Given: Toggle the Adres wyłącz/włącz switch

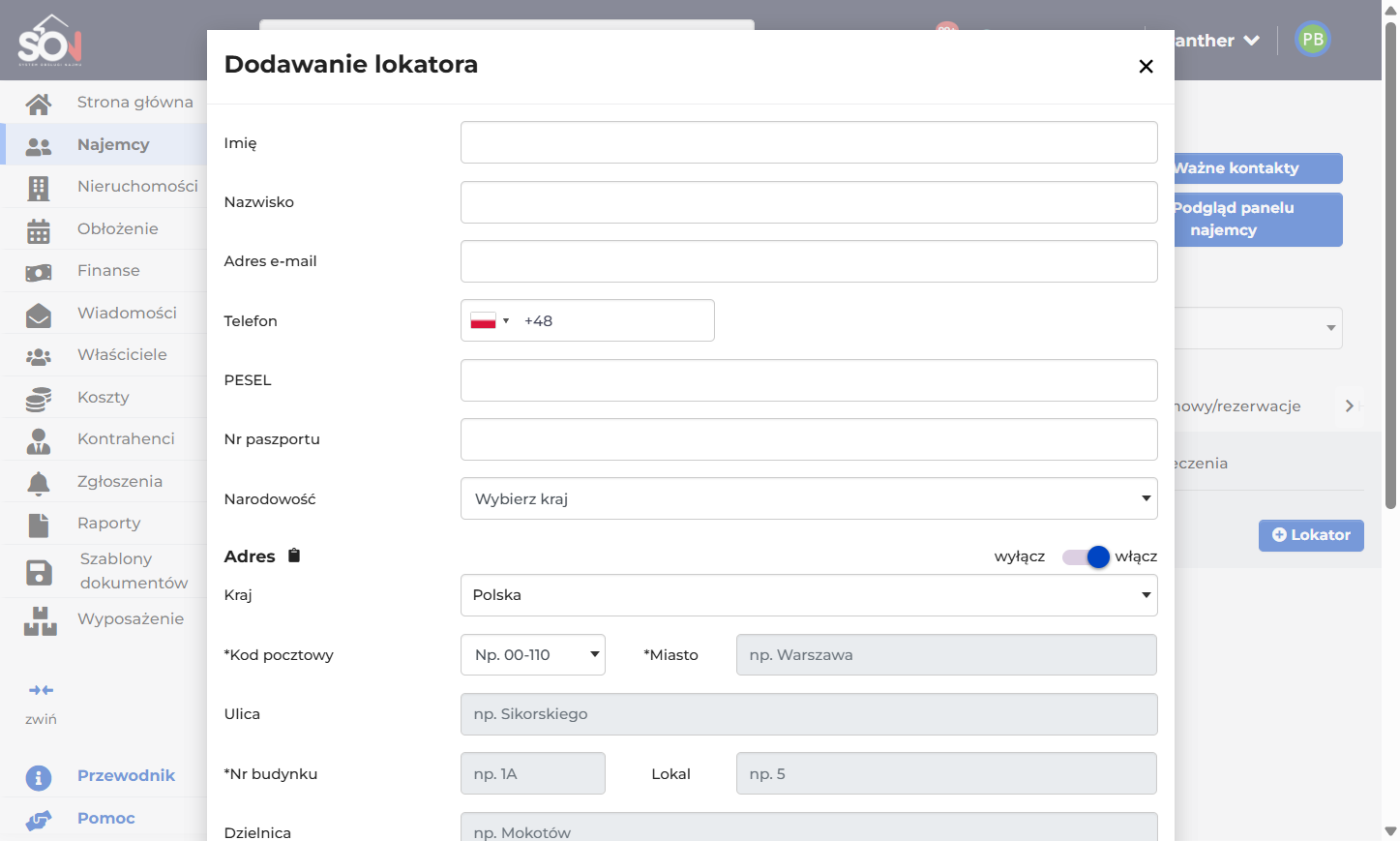Looking at the screenshot, I should (1086, 556).
